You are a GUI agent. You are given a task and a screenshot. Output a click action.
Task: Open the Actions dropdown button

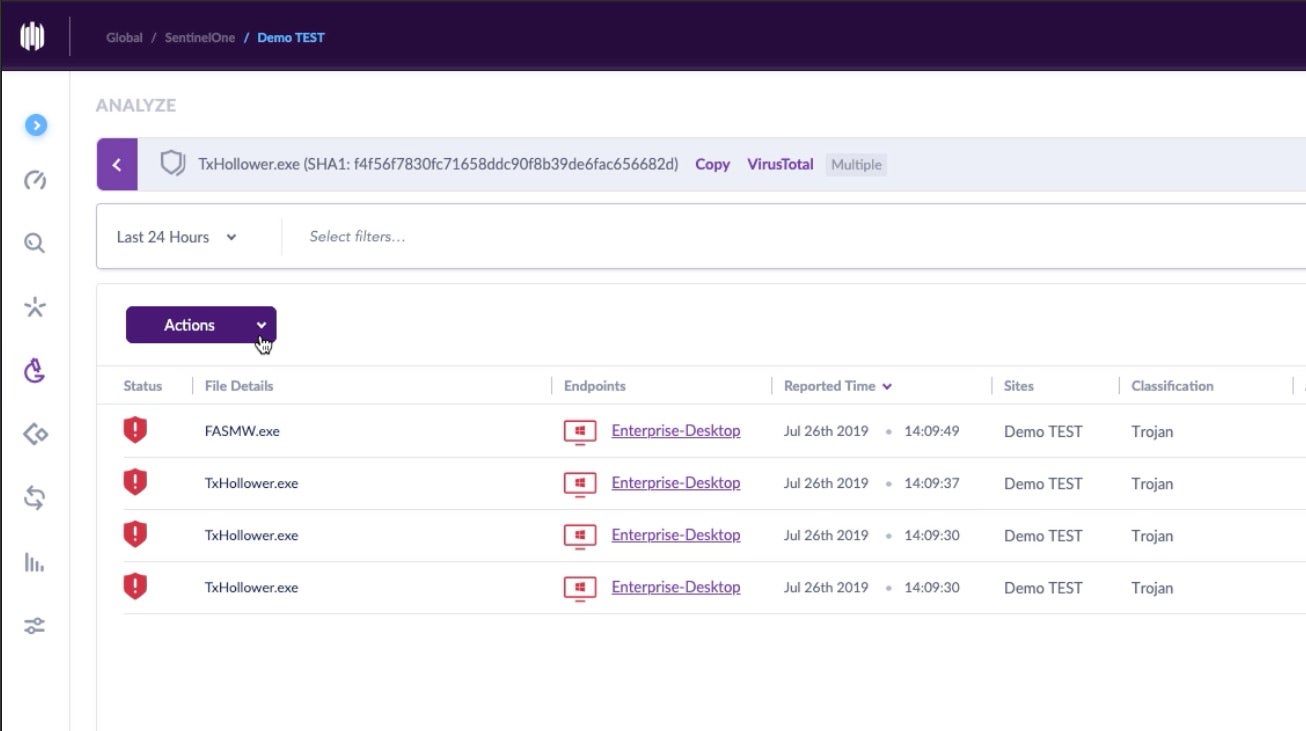pyautogui.click(x=201, y=325)
